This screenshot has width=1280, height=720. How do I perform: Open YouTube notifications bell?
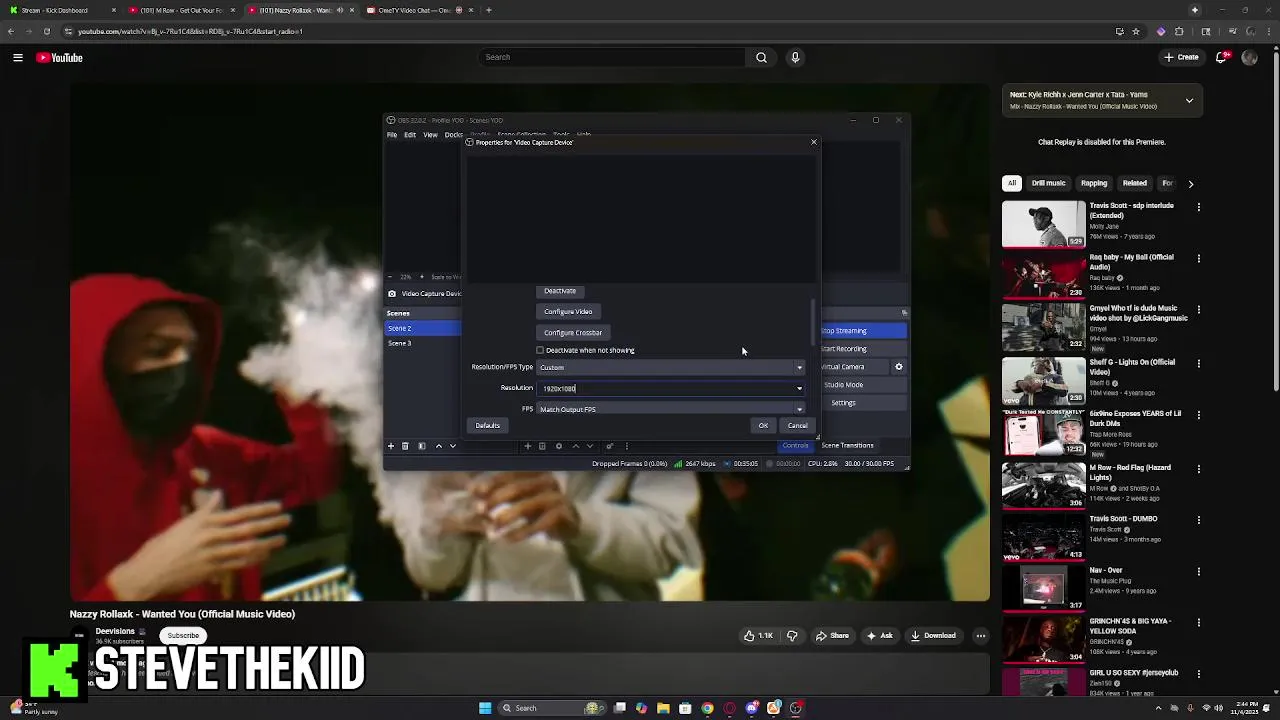click(x=1221, y=57)
